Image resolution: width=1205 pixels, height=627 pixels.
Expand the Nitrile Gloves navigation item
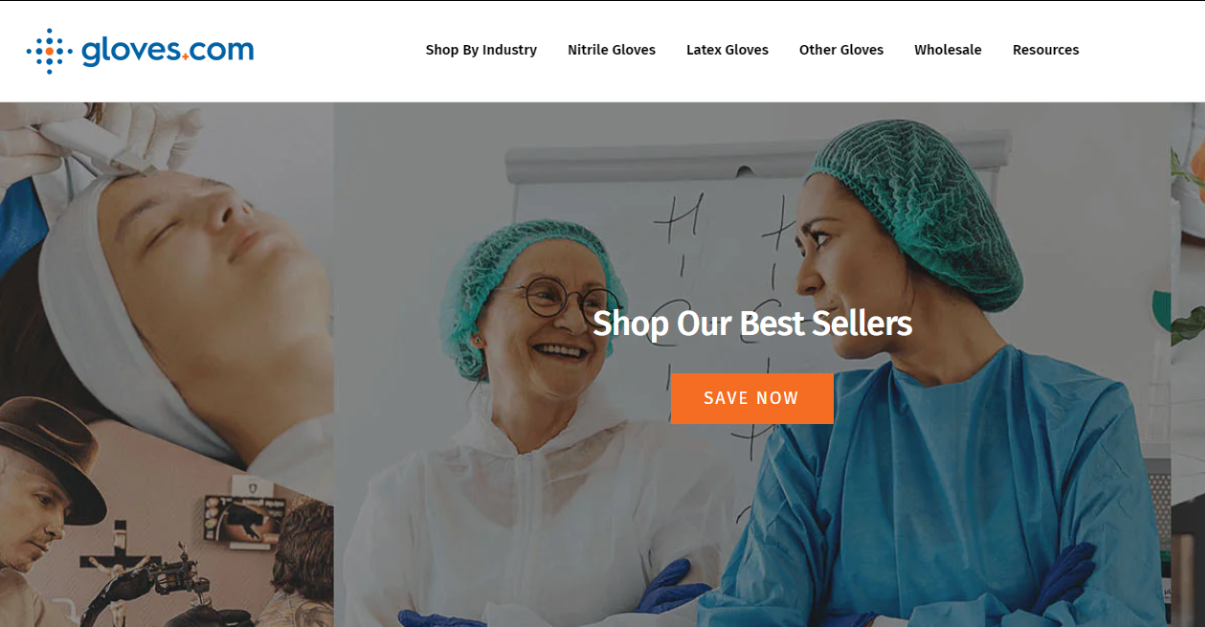(x=611, y=50)
